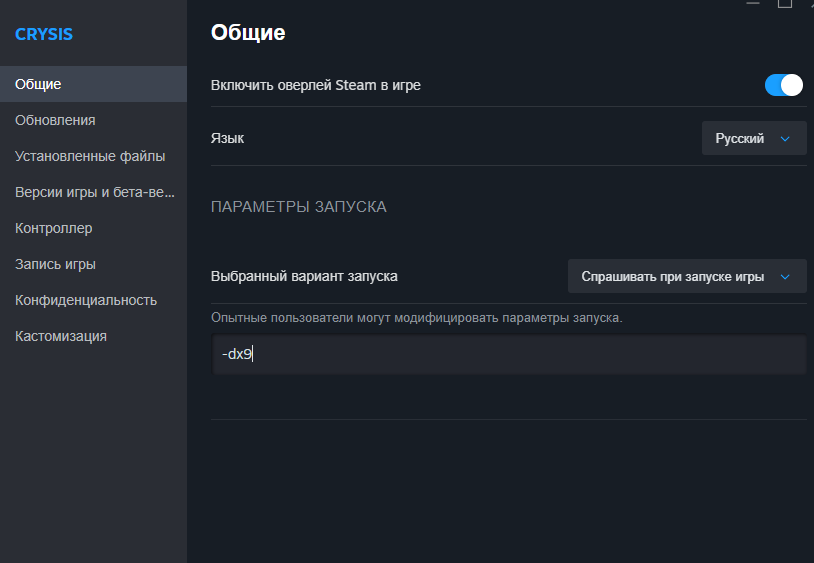
Task: Click the CRYSIS game title link
Action: coord(44,34)
